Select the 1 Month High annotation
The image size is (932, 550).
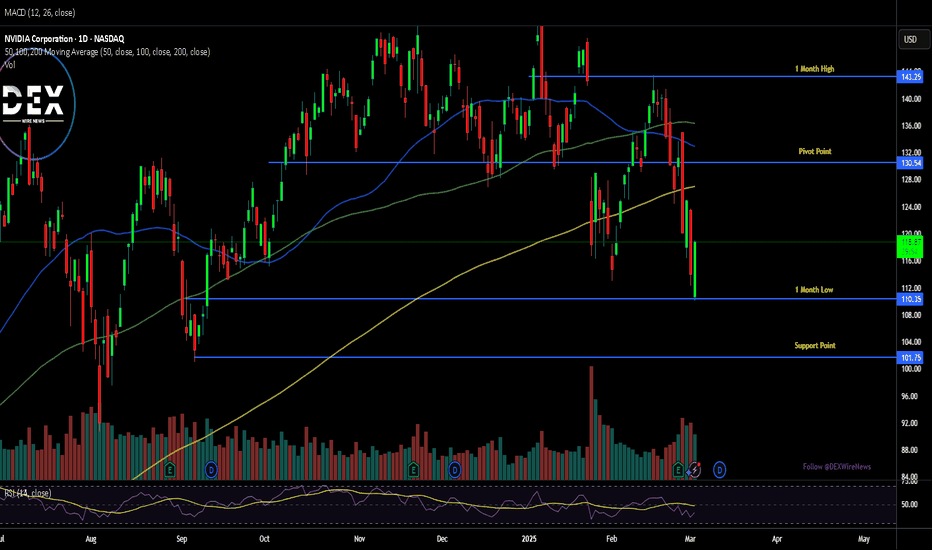click(814, 69)
